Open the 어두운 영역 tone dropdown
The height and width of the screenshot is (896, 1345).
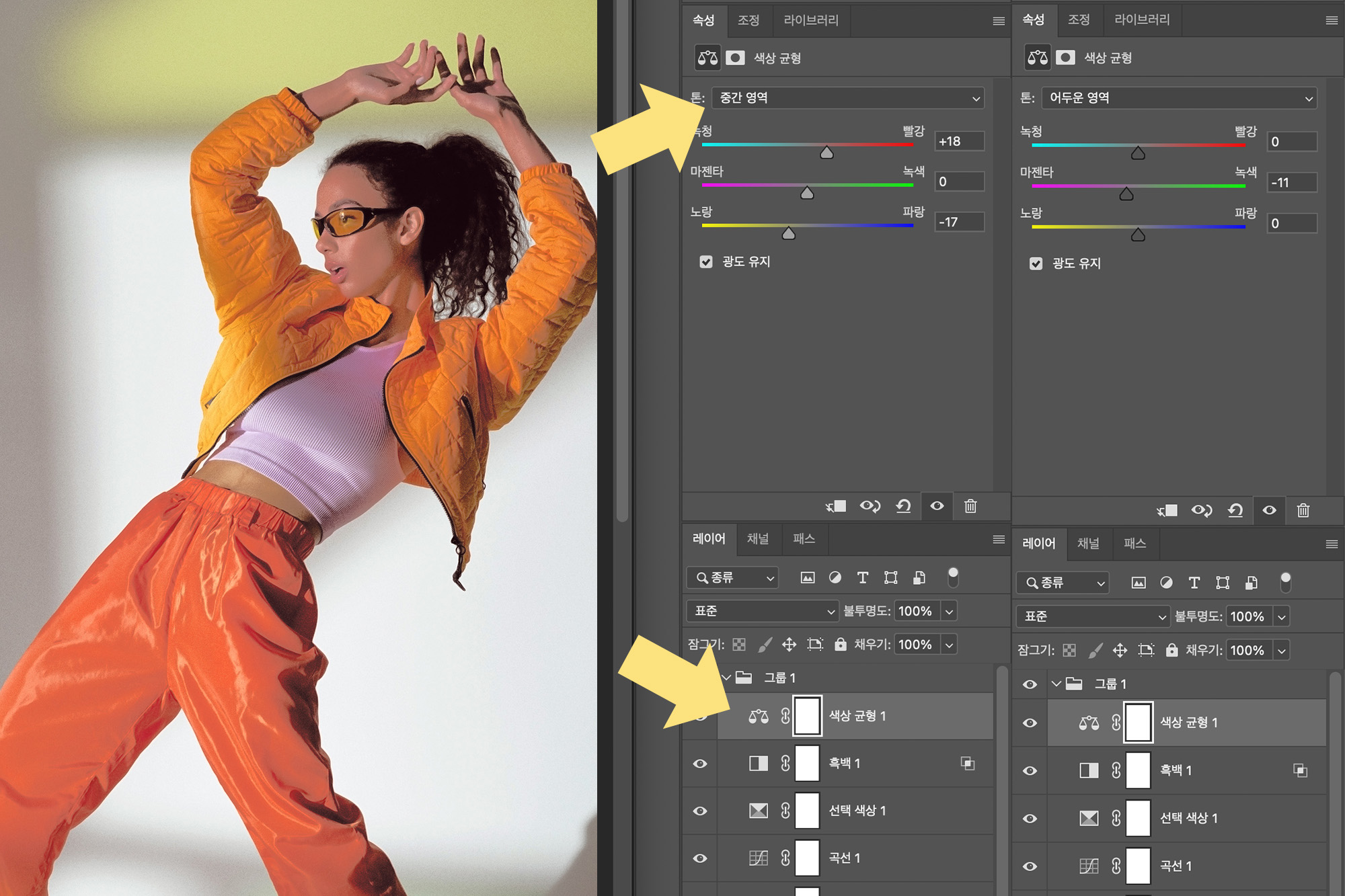coord(1179,98)
